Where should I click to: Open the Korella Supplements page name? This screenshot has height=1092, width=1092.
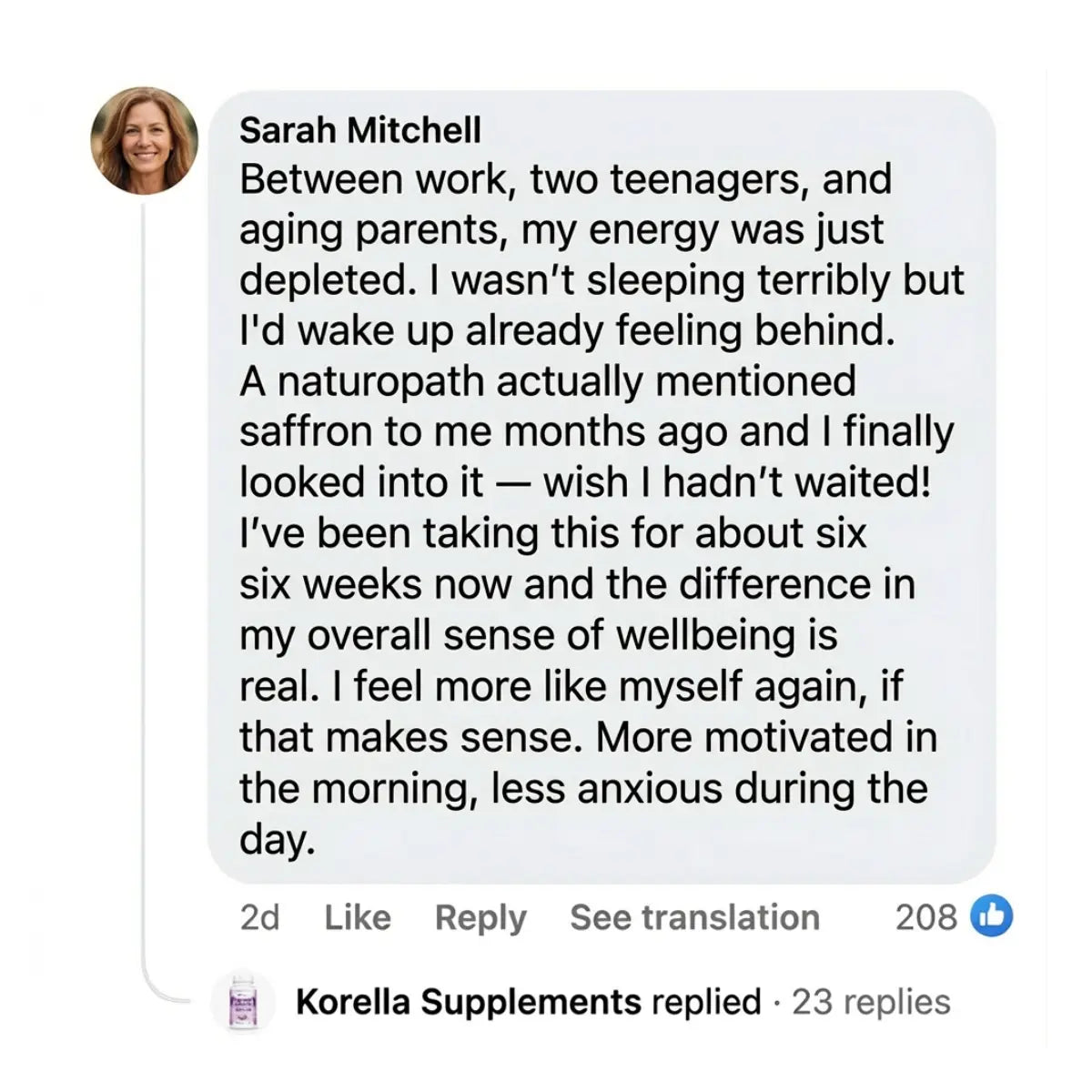pos(469,1002)
